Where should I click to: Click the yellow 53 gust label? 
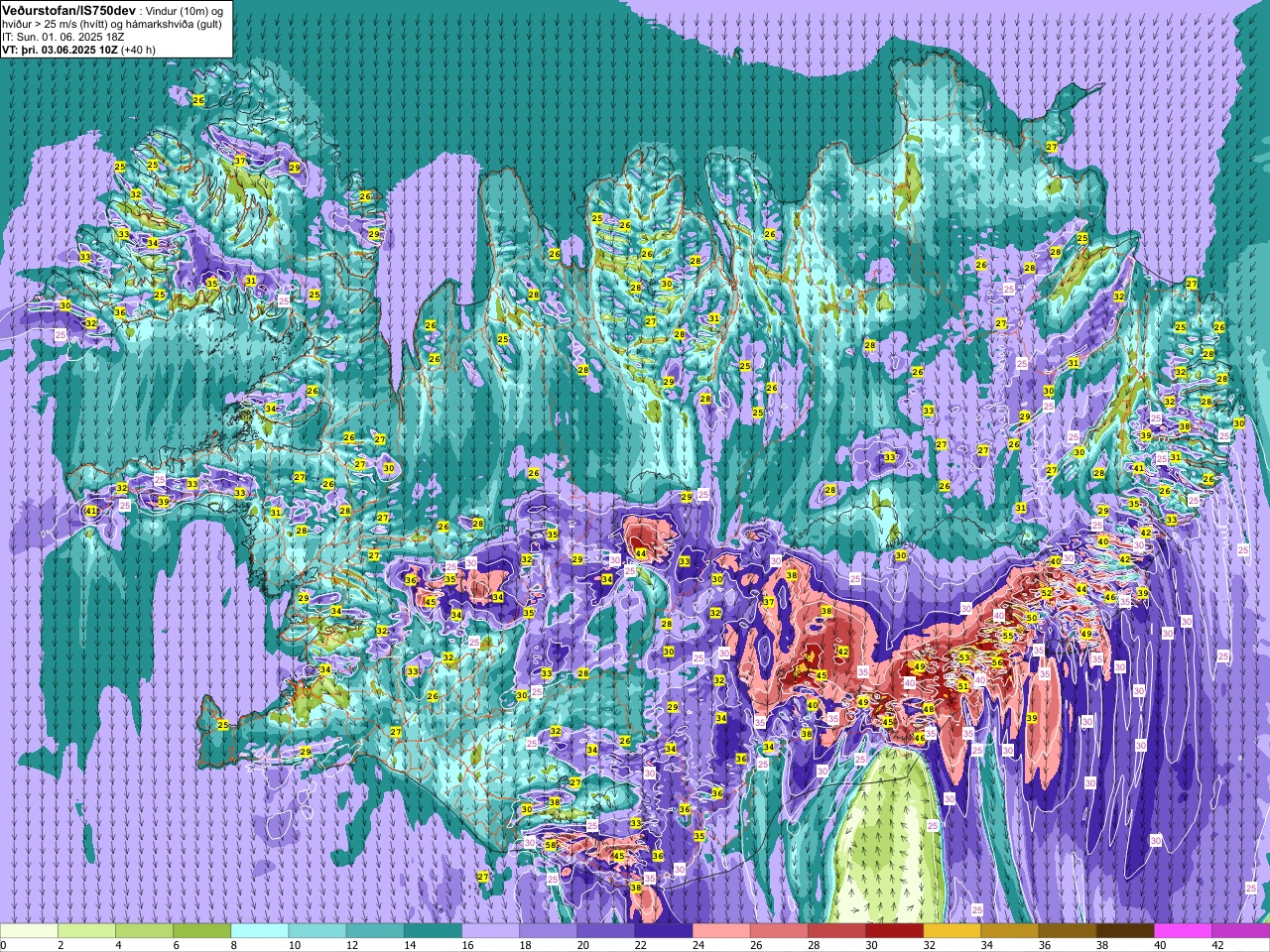[964, 657]
